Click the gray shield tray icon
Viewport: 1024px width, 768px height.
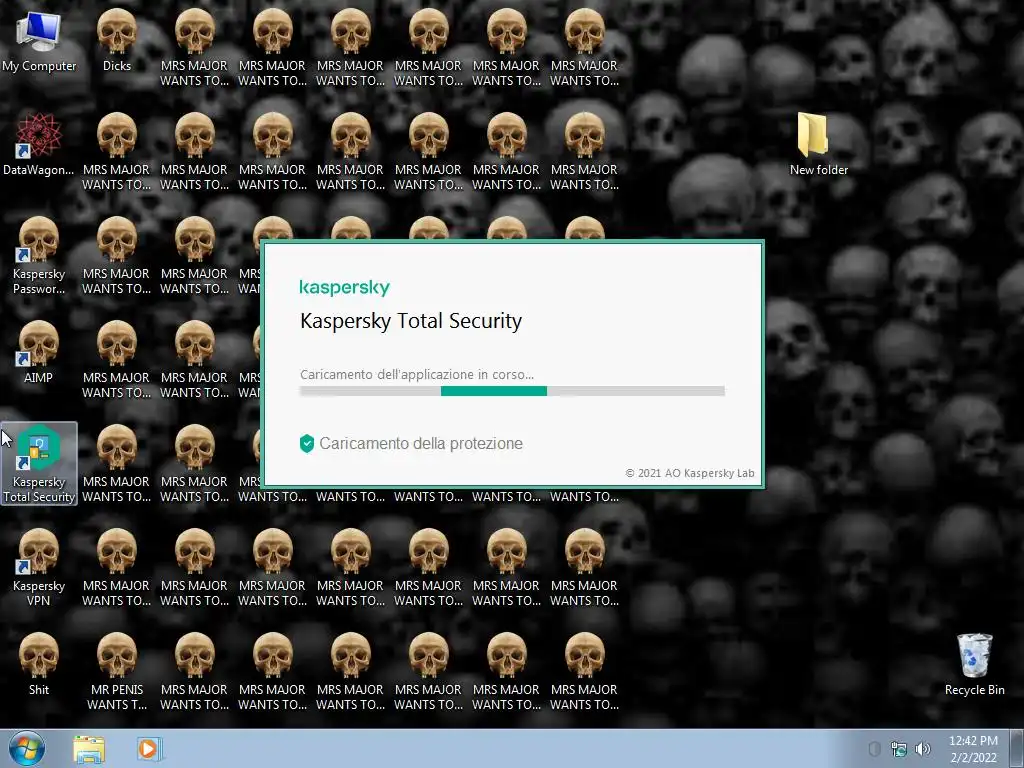coord(874,749)
